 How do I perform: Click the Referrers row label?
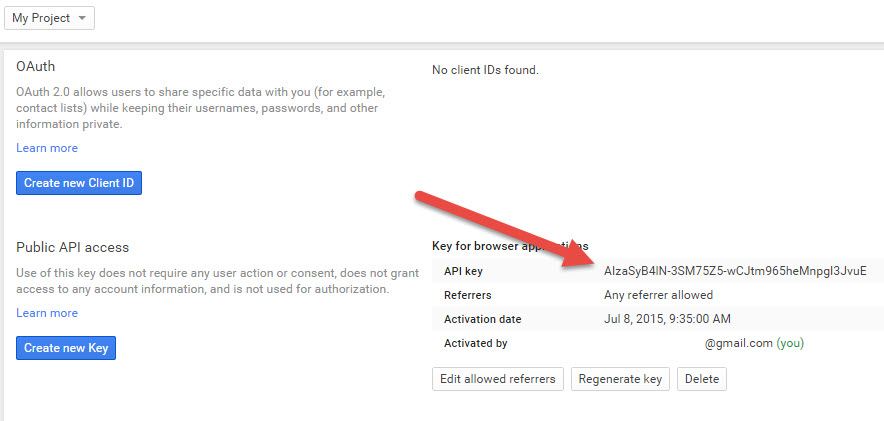point(468,295)
